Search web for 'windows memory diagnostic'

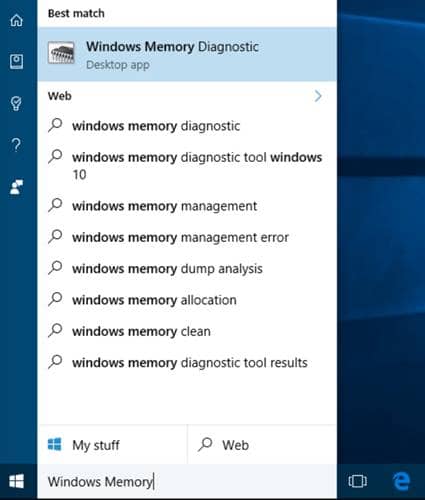pos(187,126)
